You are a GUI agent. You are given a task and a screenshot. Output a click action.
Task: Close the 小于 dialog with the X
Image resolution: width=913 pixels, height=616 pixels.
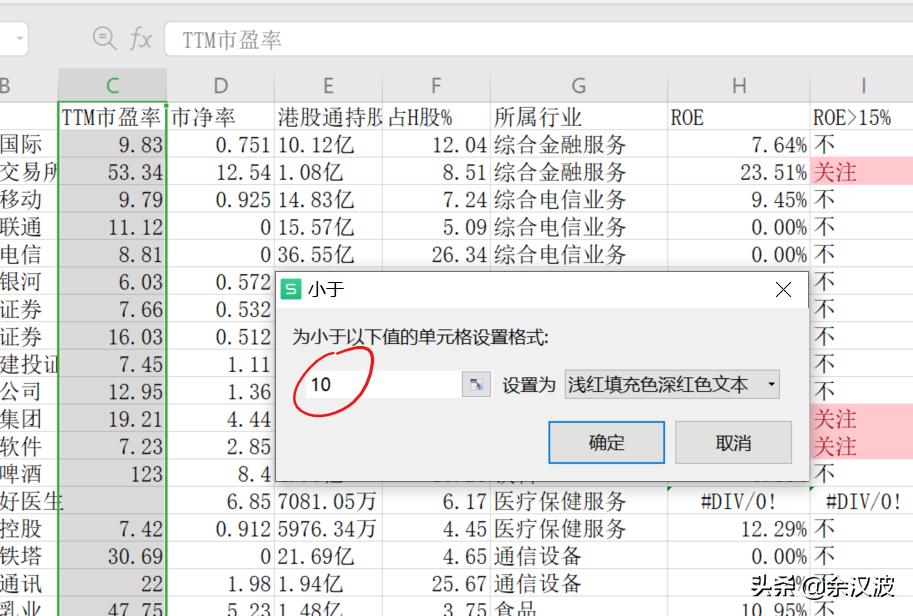tap(783, 290)
